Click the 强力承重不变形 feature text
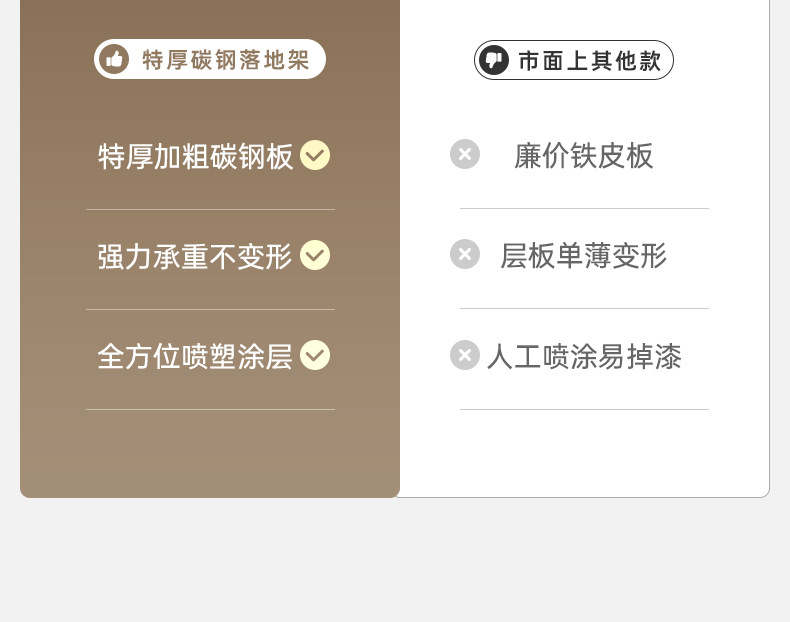The image size is (790, 622). point(195,256)
